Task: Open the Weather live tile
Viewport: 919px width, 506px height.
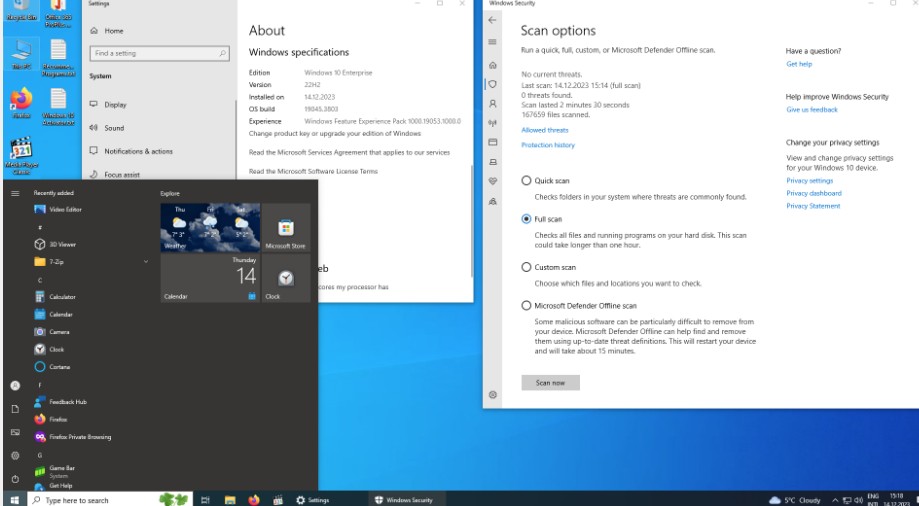Action: (210, 227)
